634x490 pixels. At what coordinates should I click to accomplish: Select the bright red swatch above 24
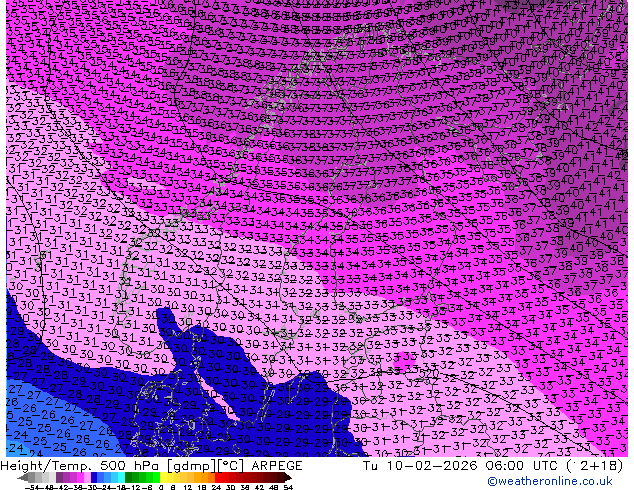pyautogui.click(x=218, y=477)
